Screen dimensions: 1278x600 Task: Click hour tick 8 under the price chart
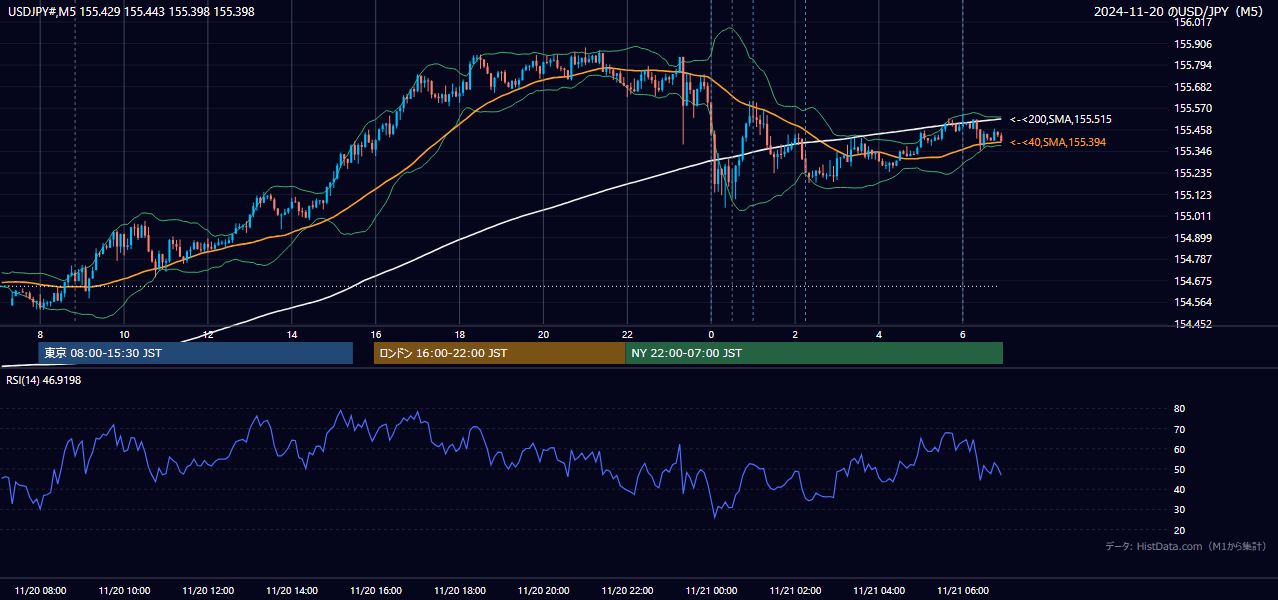[x=40, y=334]
